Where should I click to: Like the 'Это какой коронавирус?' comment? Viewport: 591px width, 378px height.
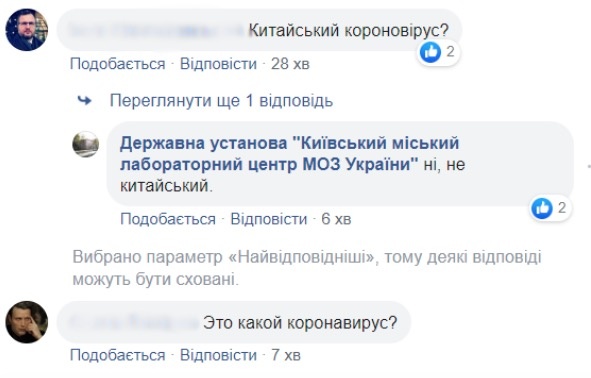coord(118,355)
